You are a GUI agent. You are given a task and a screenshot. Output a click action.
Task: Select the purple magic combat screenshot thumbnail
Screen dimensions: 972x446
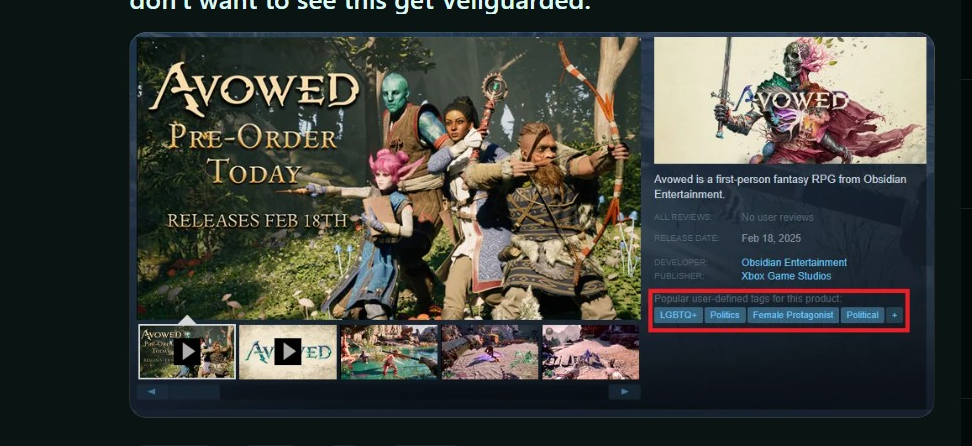point(490,352)
